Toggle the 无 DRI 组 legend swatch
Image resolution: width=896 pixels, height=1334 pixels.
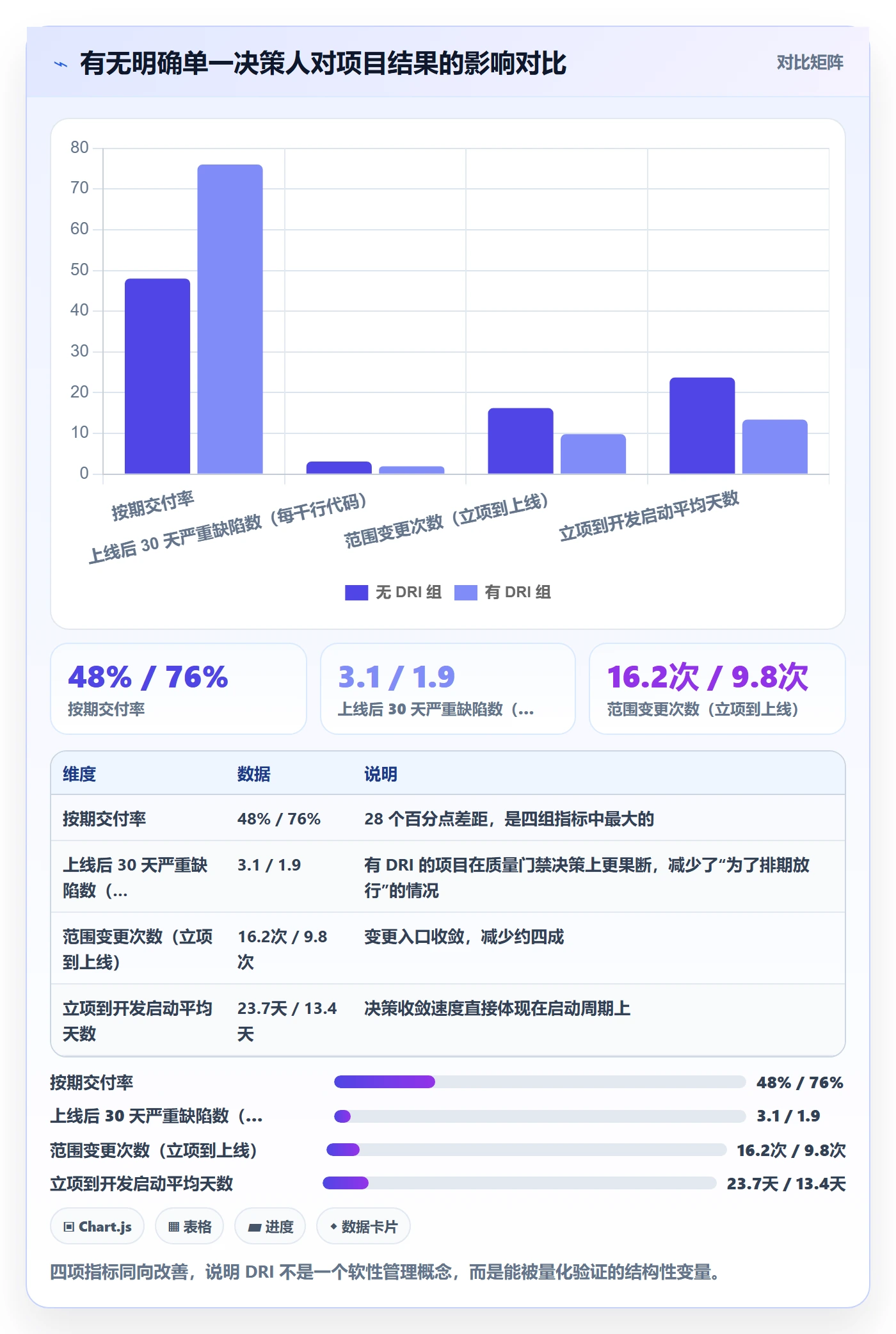click(356, 593)
